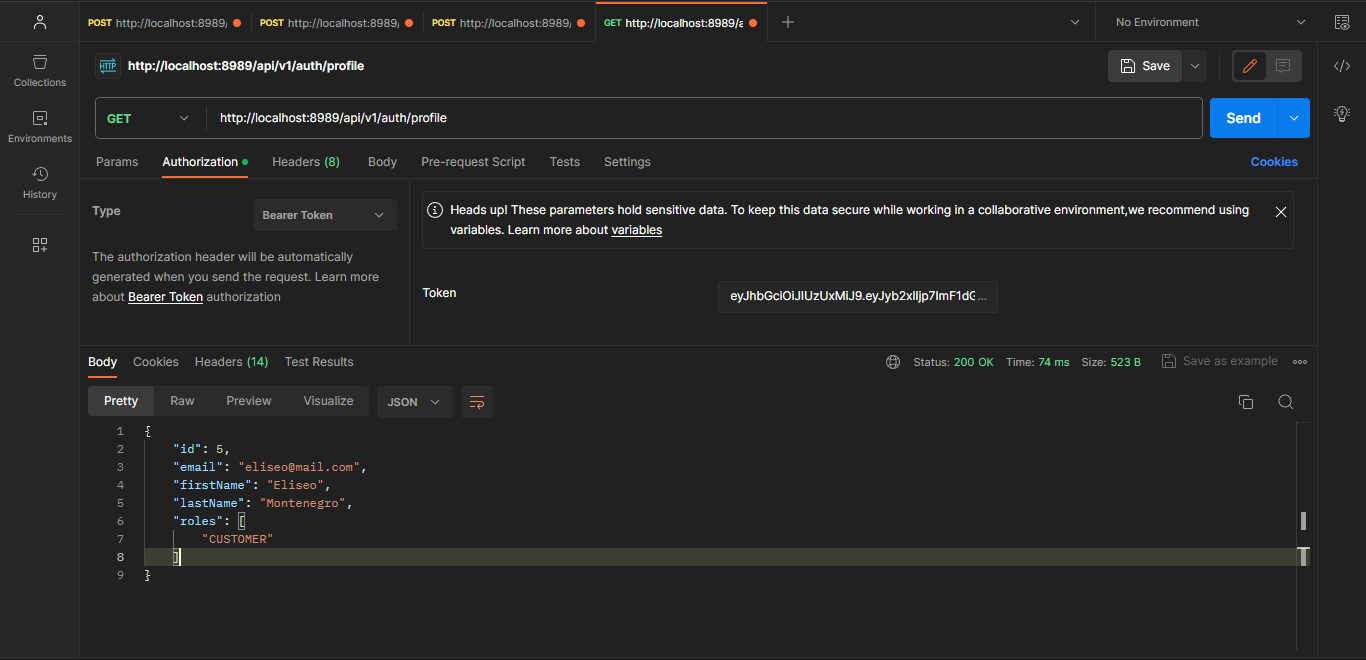
Task: Open the Environments sidebar panel
Action: [40, 127]
